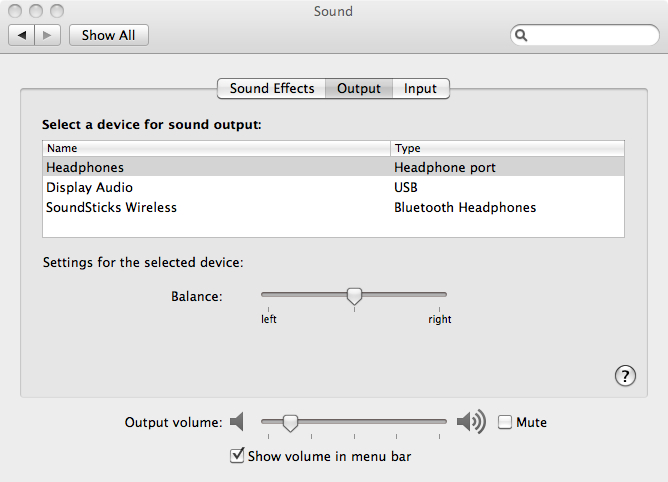The image size is (668, 482).
Task: Click the search magnifier icon
Action: pyautogui.click(x=522, y=35)
